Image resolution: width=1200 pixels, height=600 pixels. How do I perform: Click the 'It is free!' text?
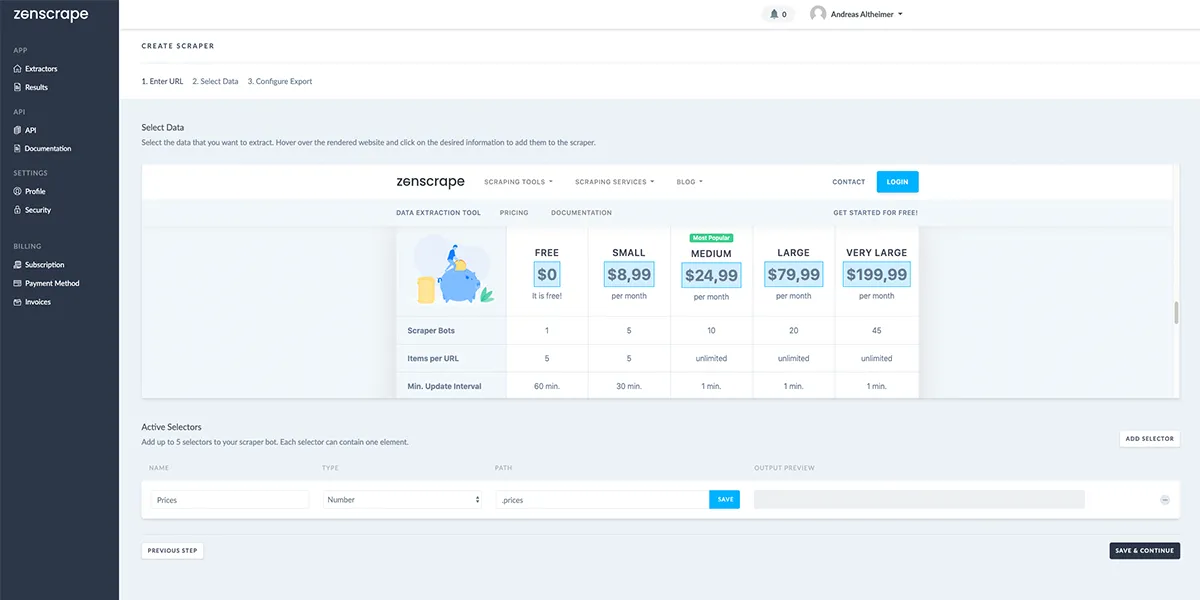click(x=547, y=296)
